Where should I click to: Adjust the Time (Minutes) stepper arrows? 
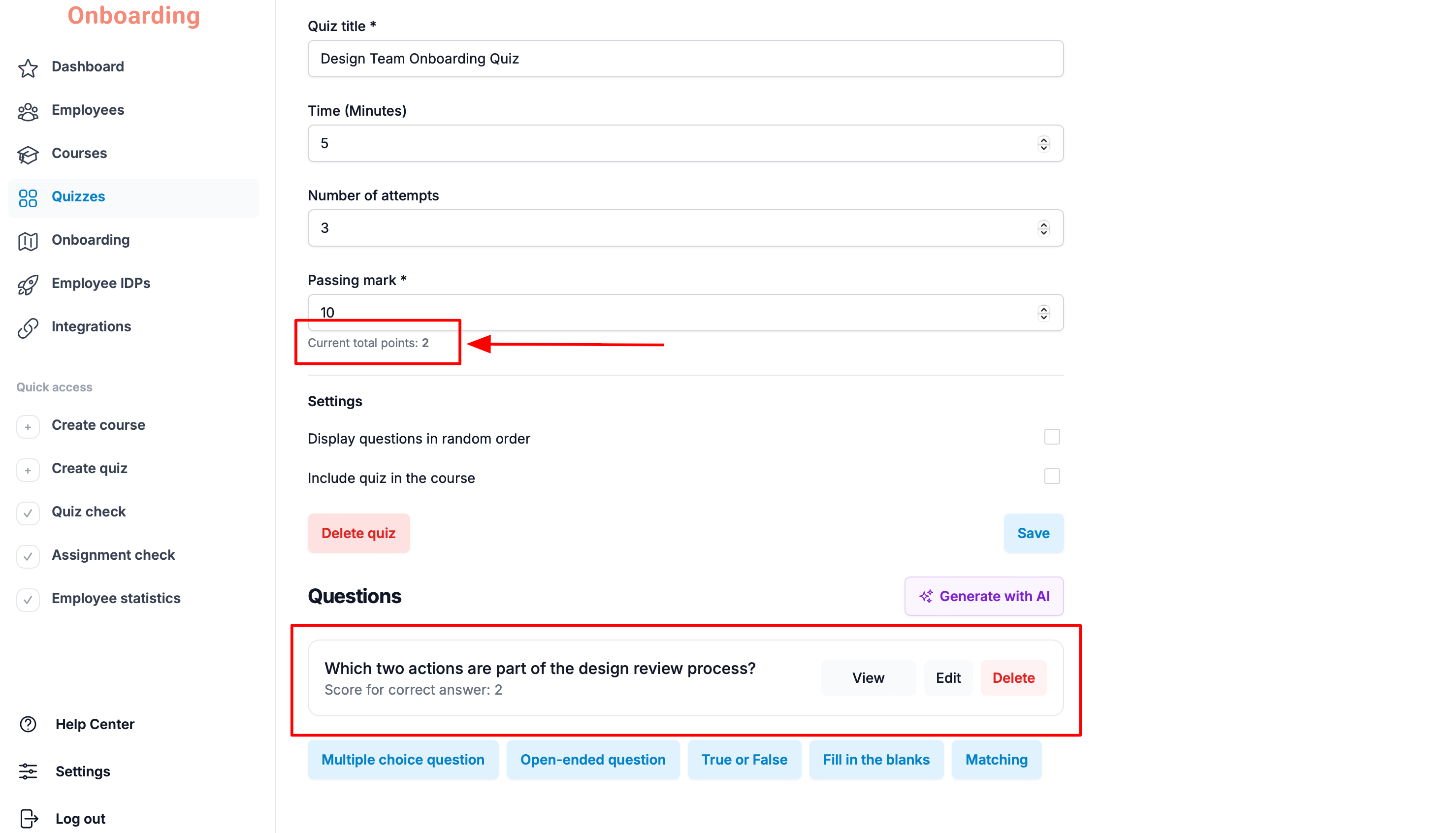(1043, 143)
